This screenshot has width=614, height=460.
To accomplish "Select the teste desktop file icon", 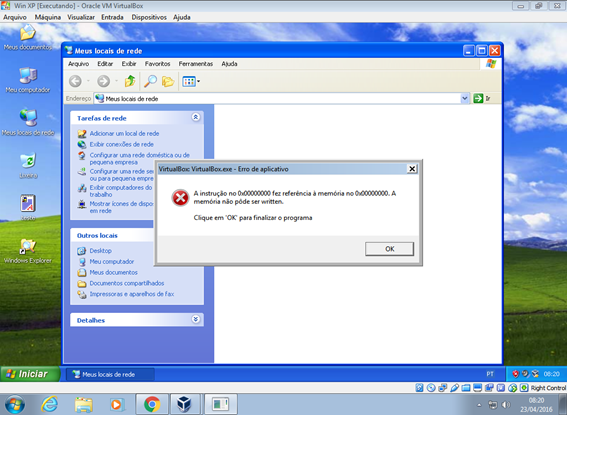I will (x=28, y=207).
